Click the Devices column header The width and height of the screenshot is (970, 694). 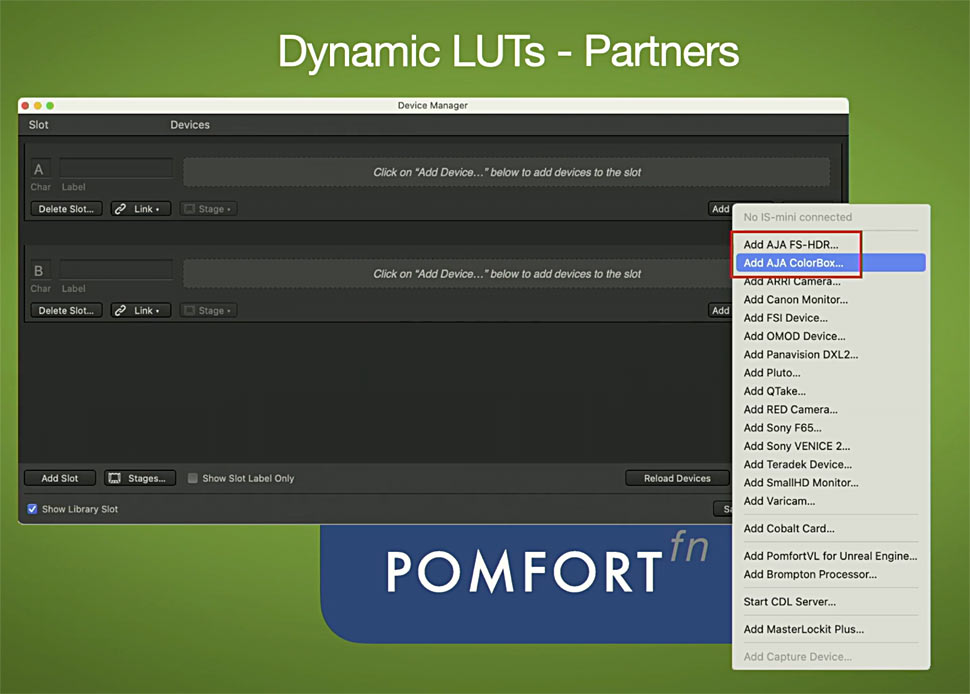[x=190, y=125]
